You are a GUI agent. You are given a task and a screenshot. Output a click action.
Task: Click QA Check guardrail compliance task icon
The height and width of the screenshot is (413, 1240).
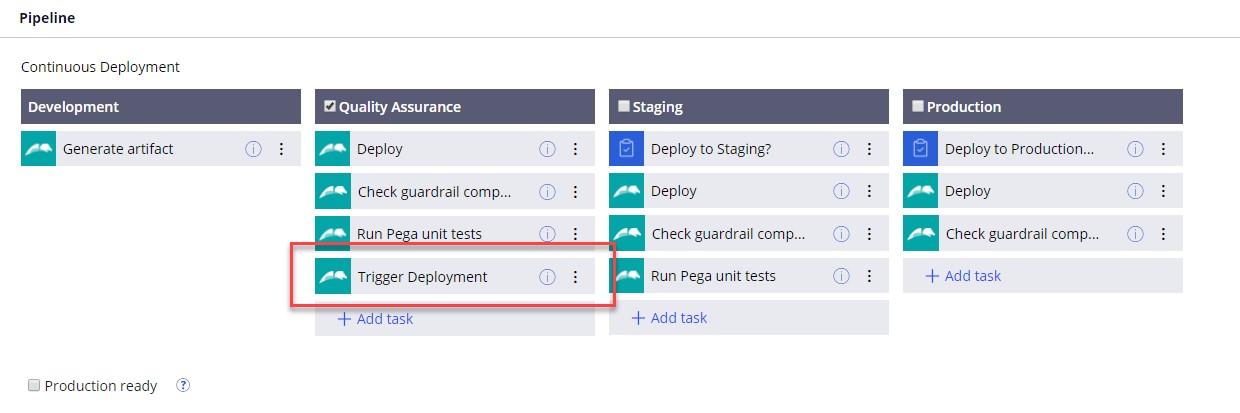point(332,191)
